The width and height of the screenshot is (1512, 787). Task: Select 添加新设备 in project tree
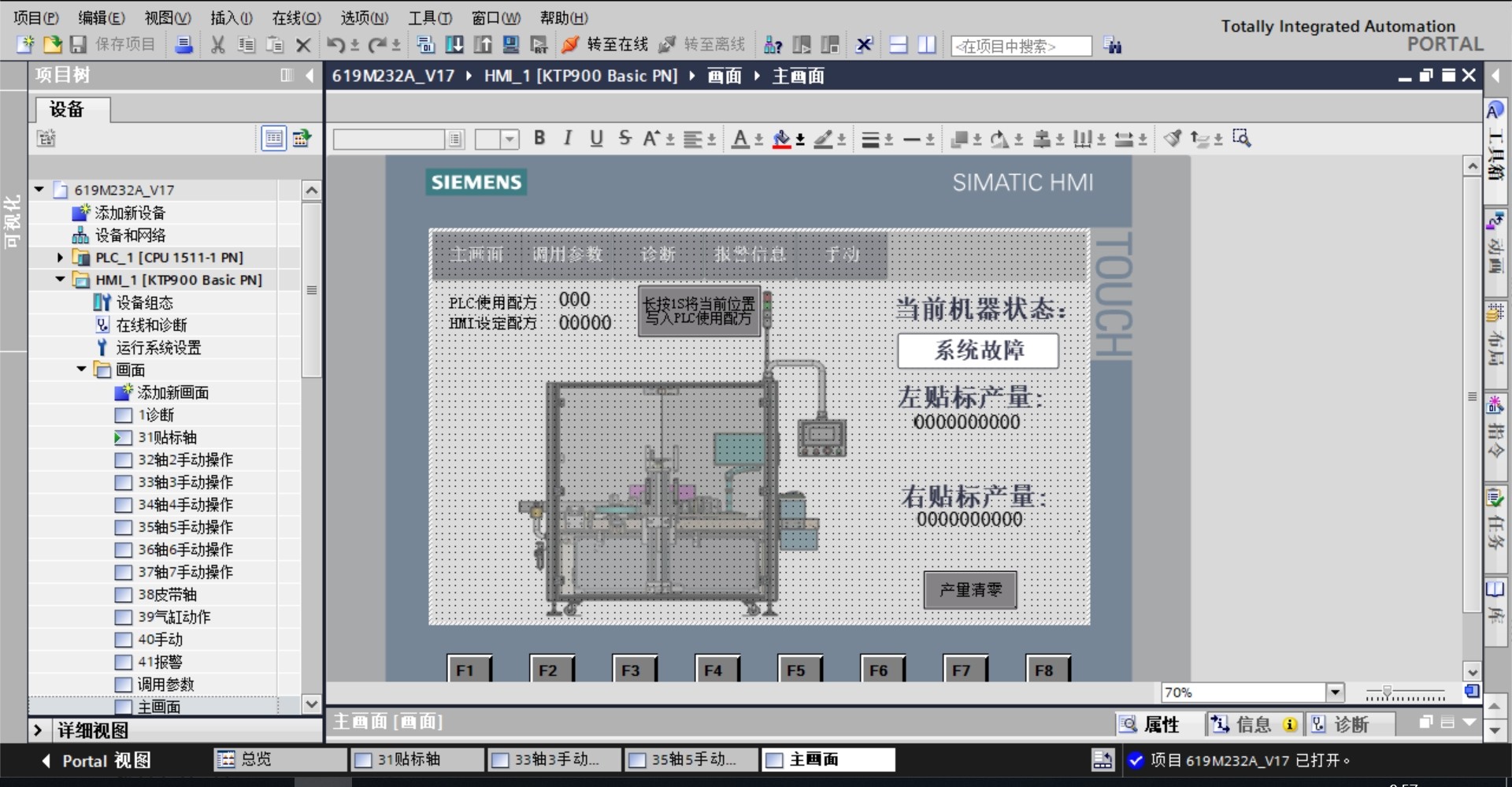tap(130, 213)
